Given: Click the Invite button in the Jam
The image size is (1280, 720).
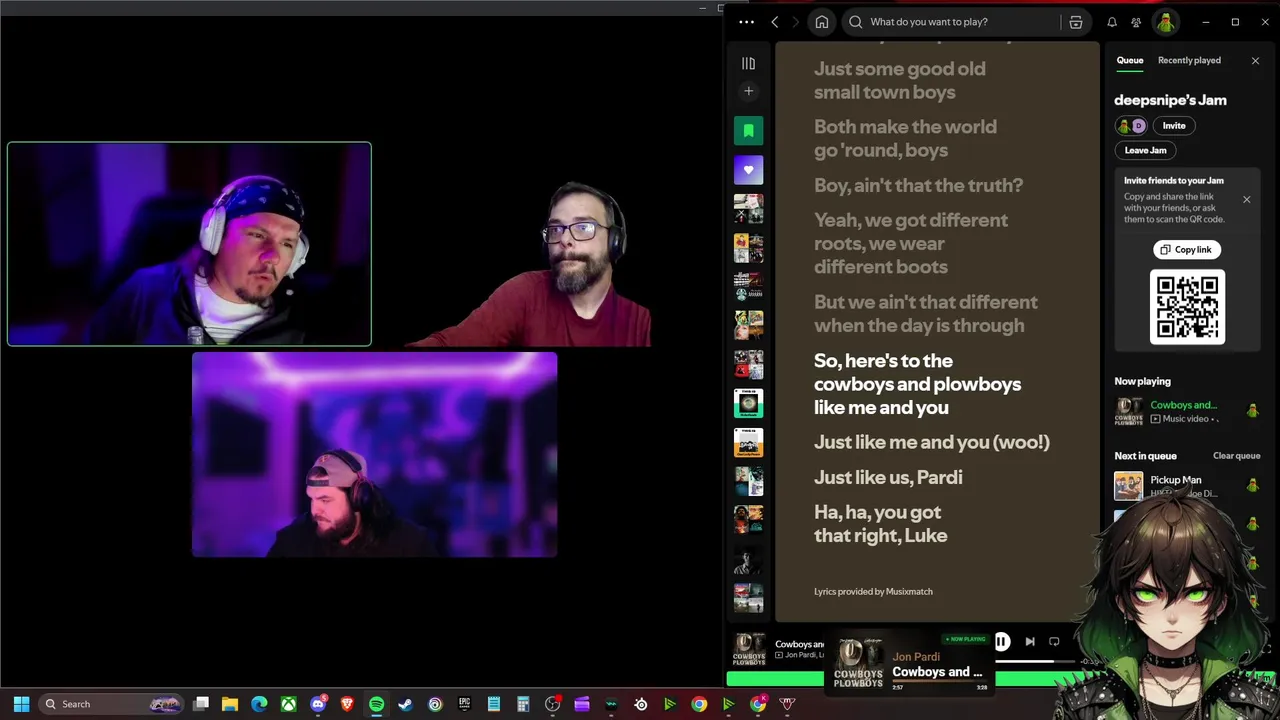Looking at the screenshot, I should 1174,126.
